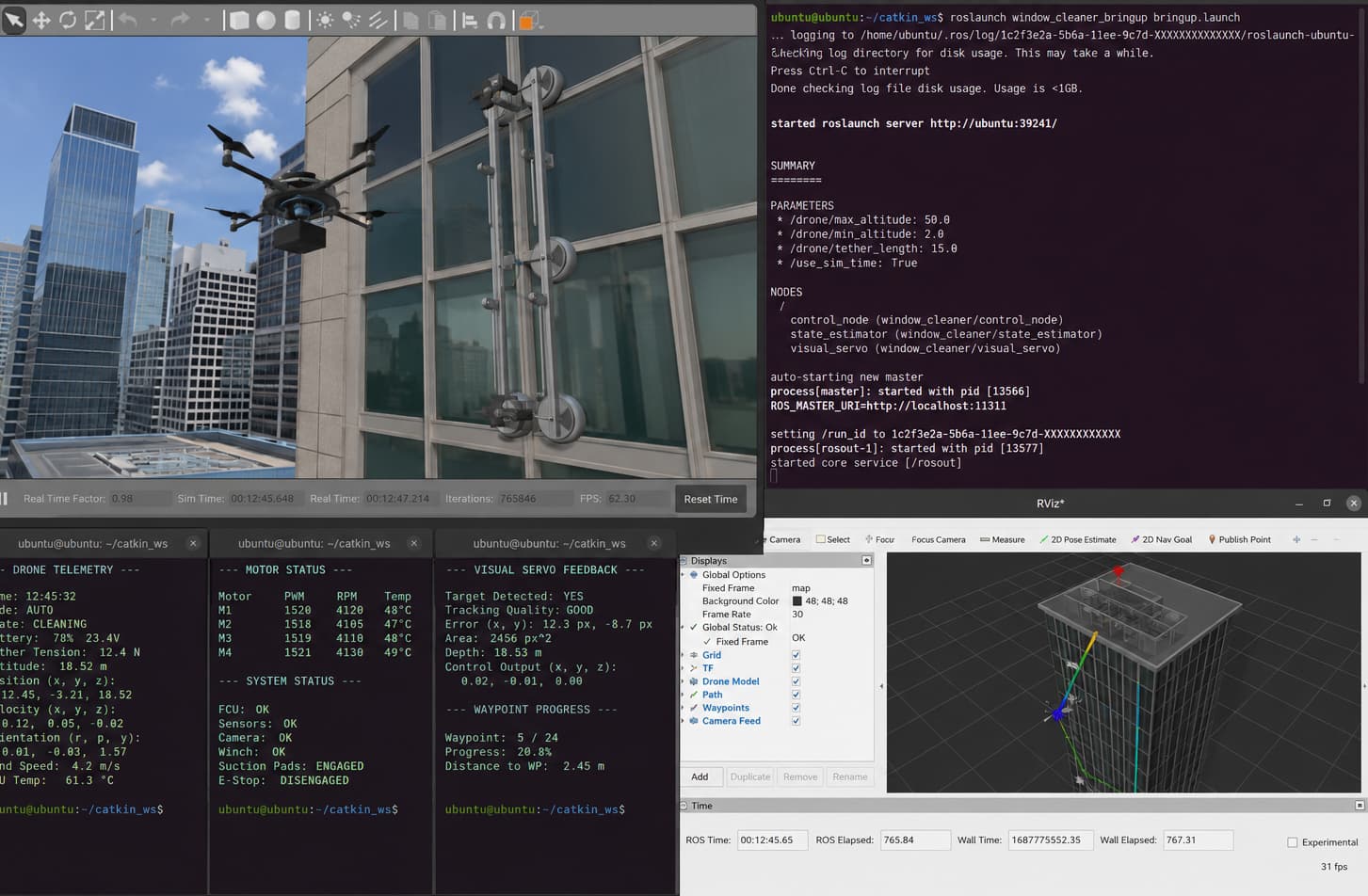The height and width of the screenshot is (896, 1368).
Task: Pause the Gazebo simulation
Action: (4, 498)
